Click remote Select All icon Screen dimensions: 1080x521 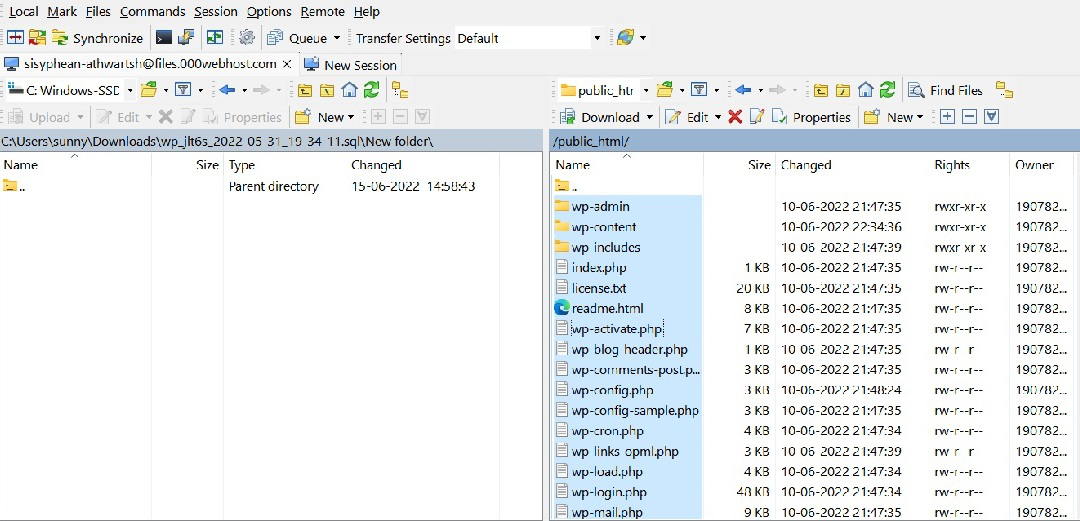click(991, 117)
